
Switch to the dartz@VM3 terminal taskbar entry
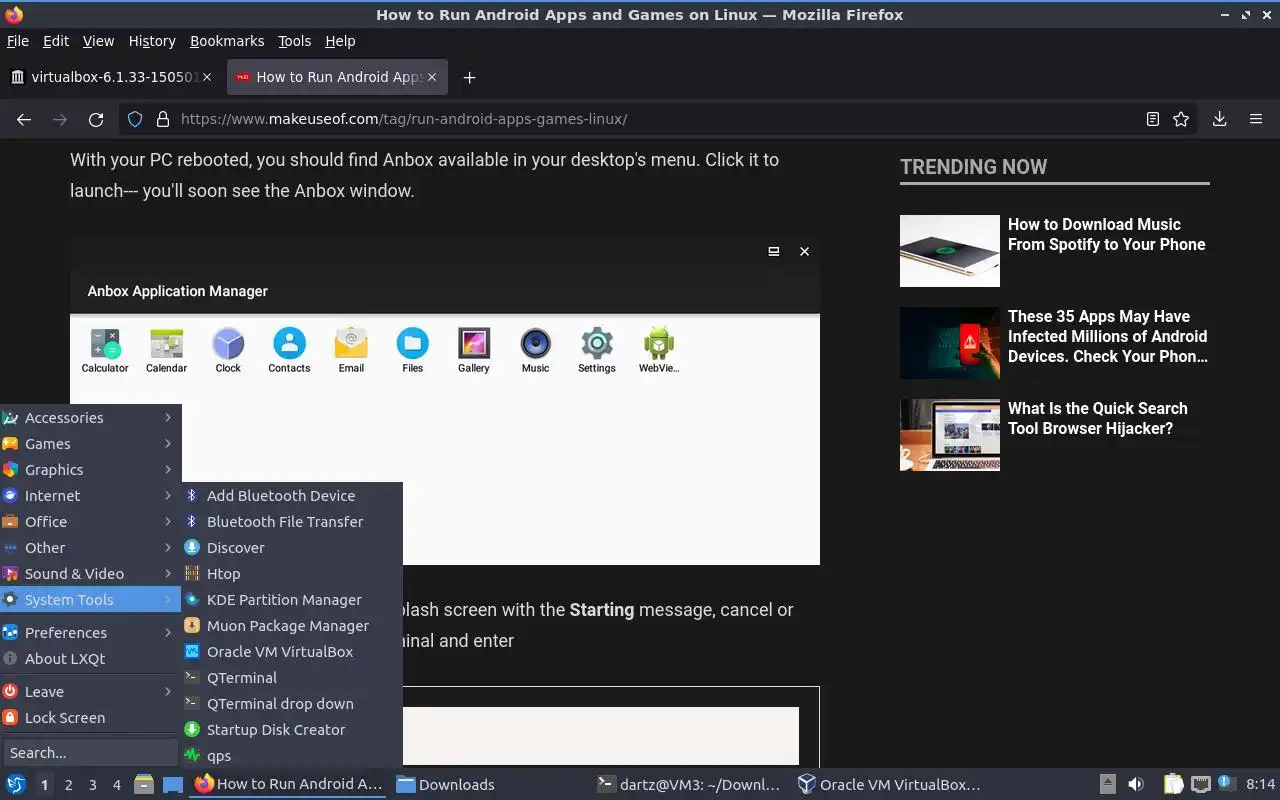689,785
